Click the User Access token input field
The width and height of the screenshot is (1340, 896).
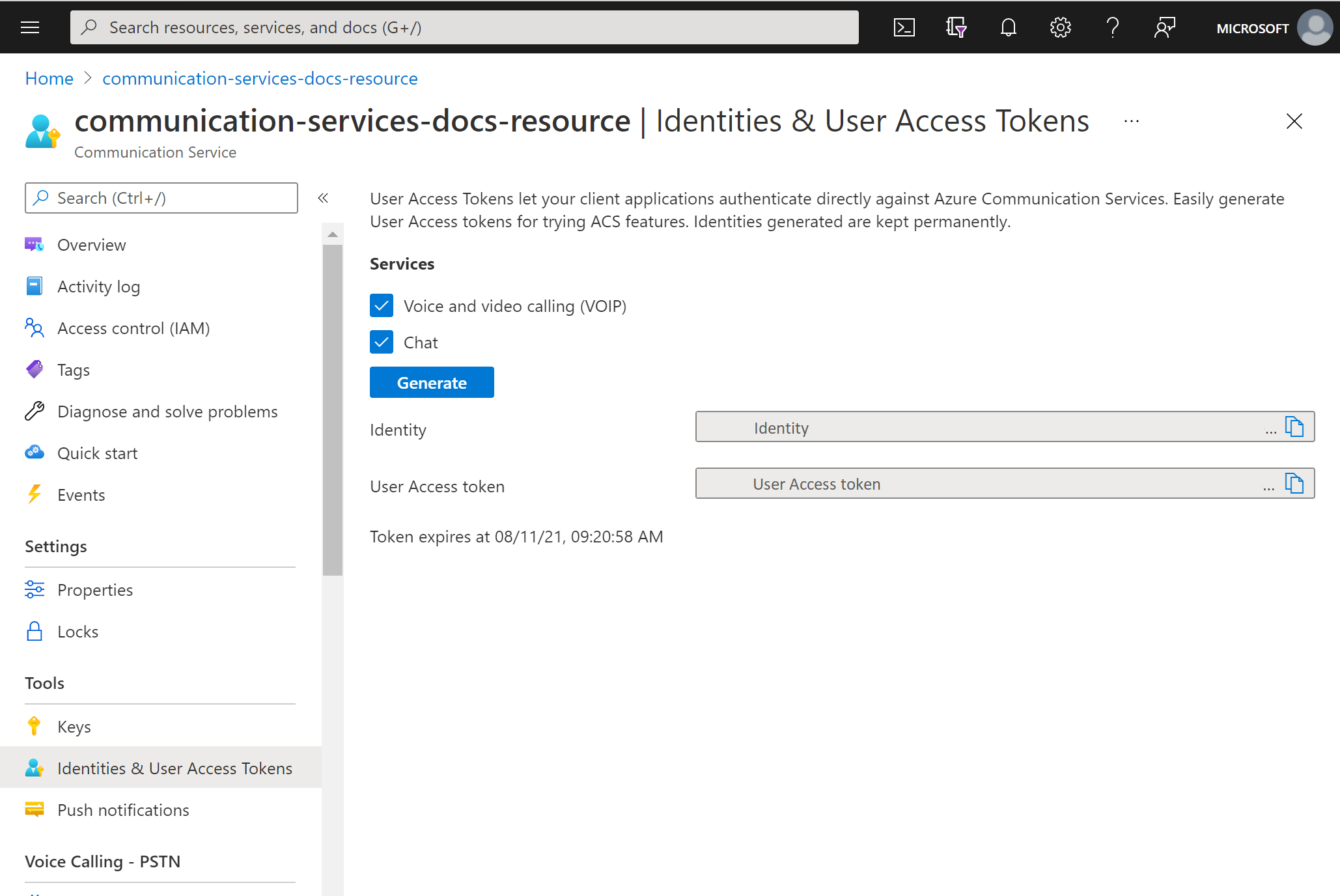(x=987, y=484)
